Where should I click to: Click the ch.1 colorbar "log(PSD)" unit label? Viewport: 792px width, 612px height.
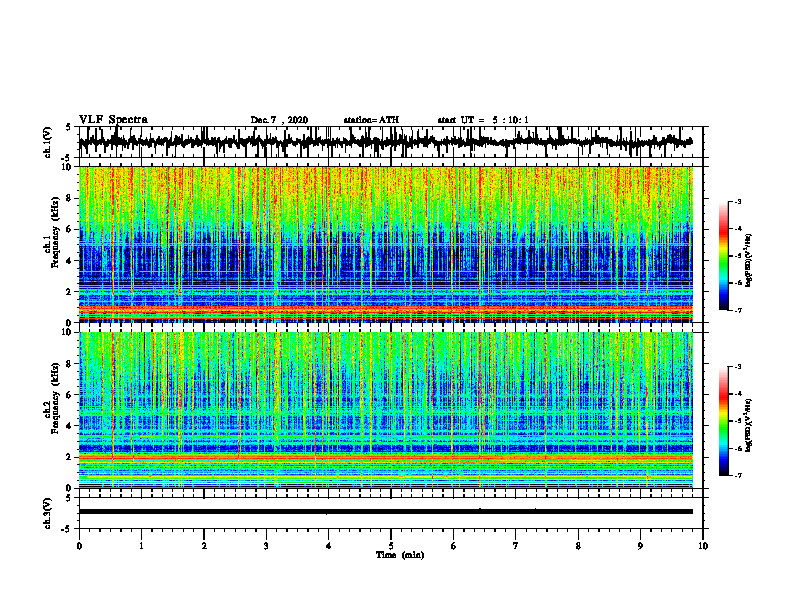(749, 260)
